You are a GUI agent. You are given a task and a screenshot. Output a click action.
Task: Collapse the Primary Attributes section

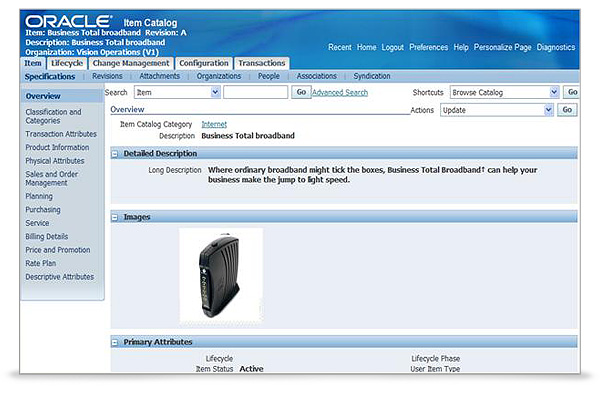(x=114, y=343)
